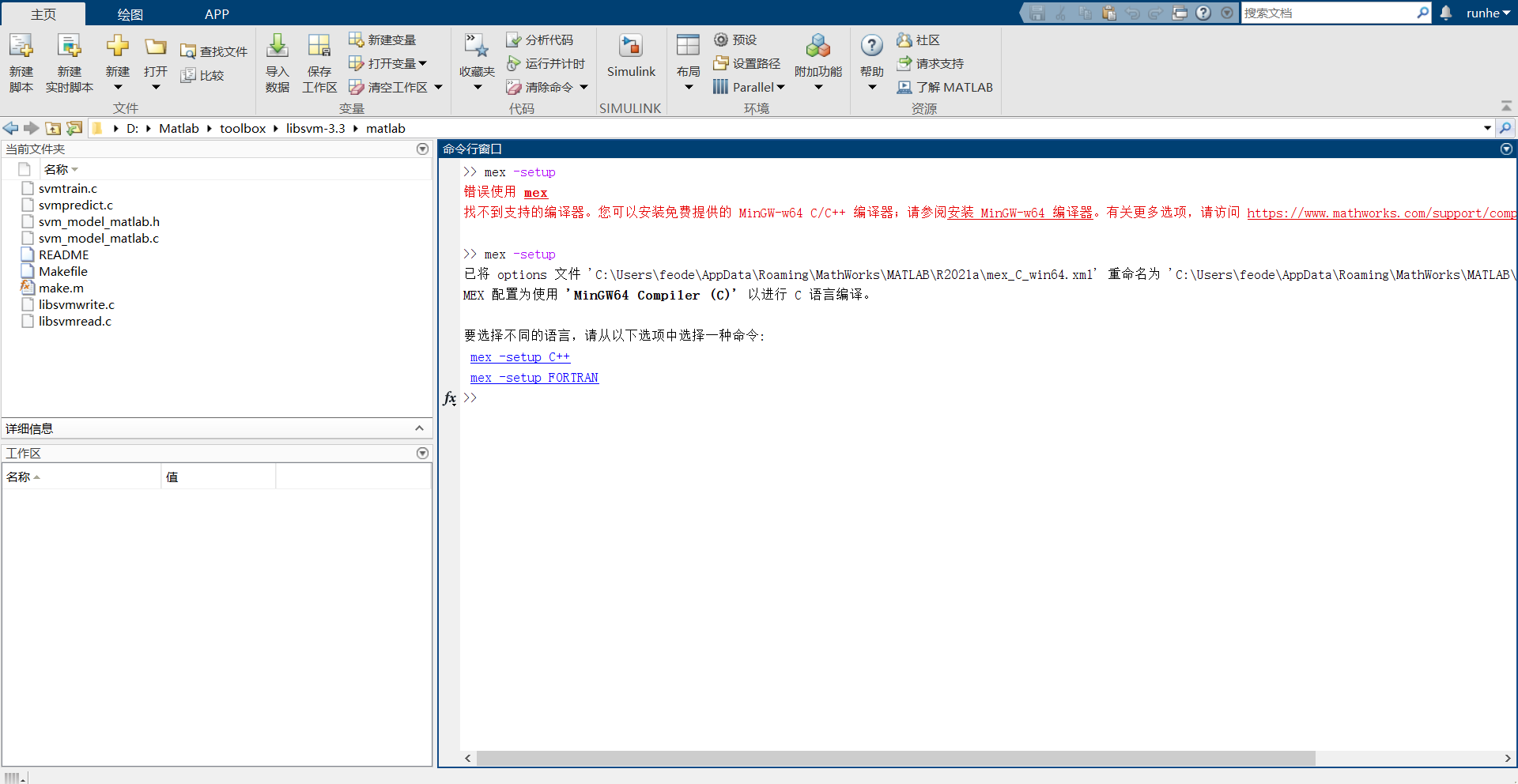Click the quick access help question-mark icon

coord(1203,13)
